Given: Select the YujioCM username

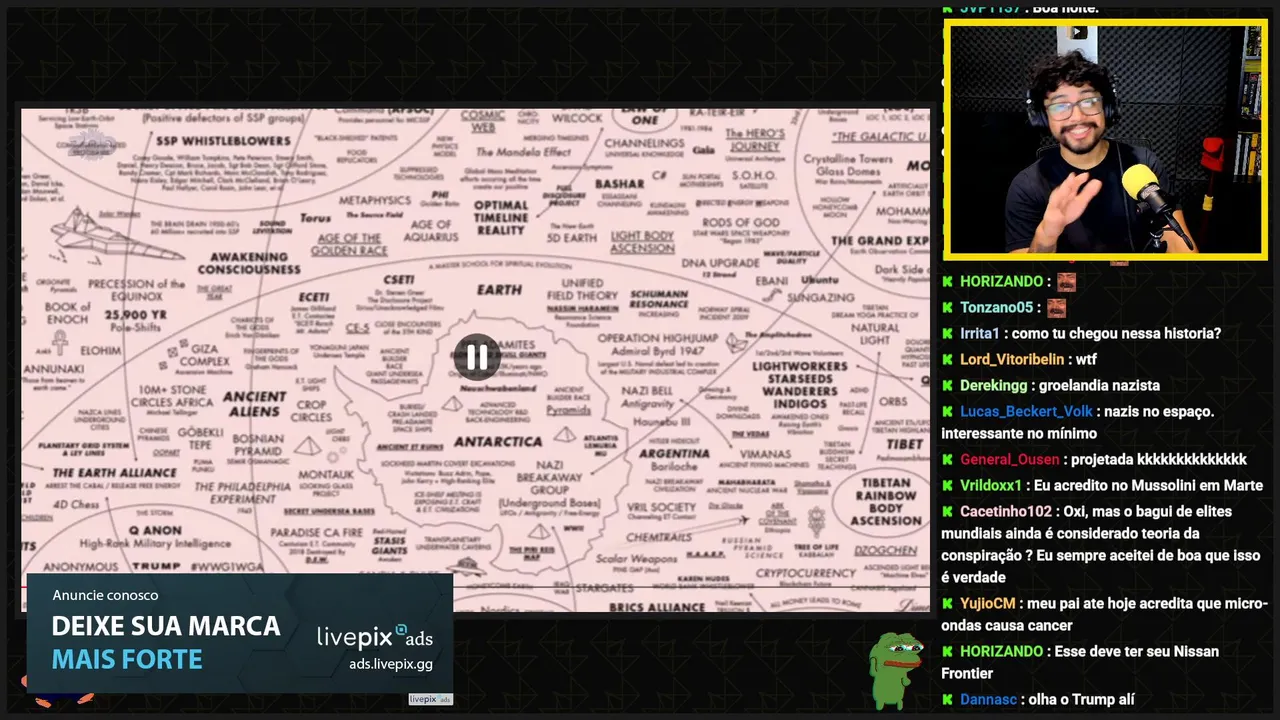Looking at the screenshot, I should coord(988,603).
